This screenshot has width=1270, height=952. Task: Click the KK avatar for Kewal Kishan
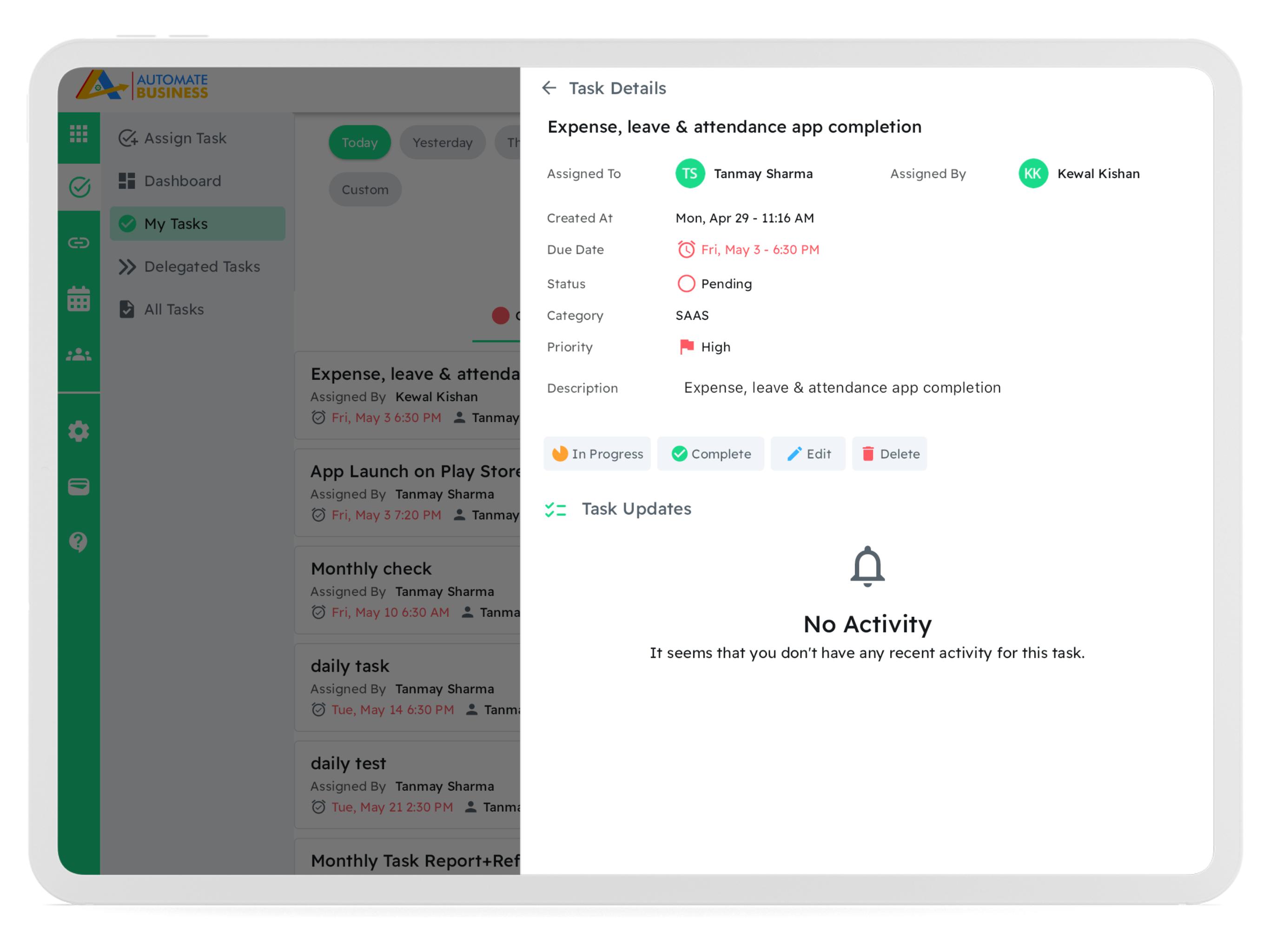point(1033,173)
